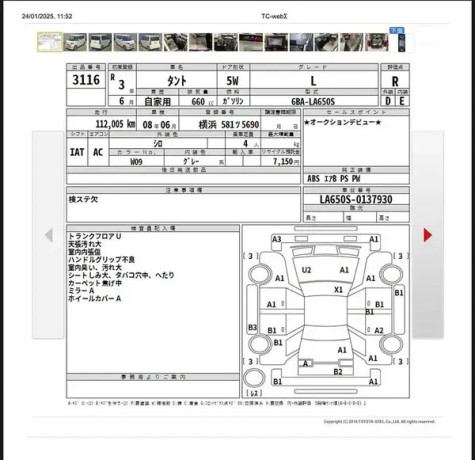Open the thirteenth thumbnail in the photo strip
Viewport: 475px width, 460px height.
pyautogui.click(x=351, y=42)
